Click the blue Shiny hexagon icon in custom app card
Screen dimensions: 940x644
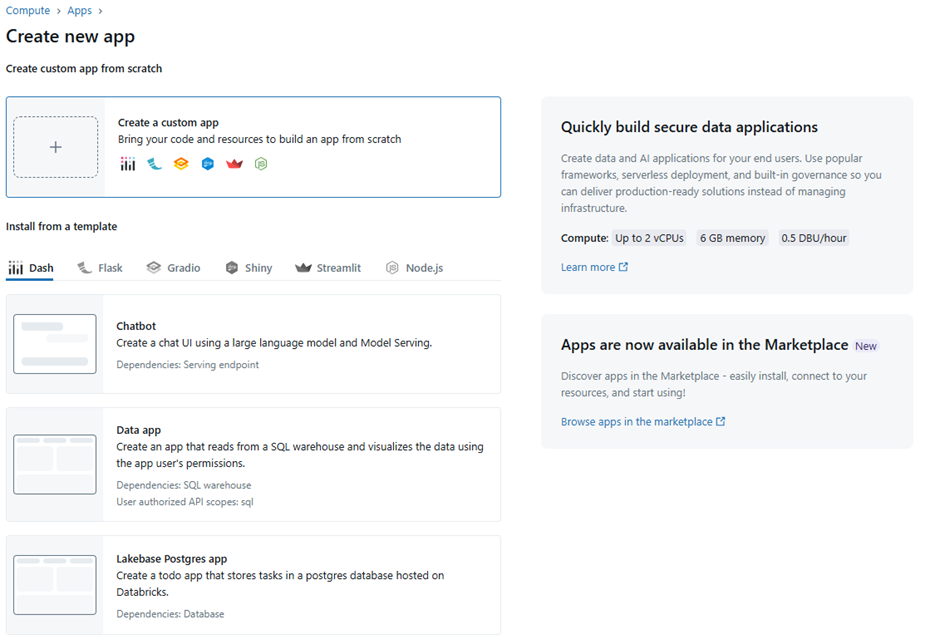pyautogui.click(x=208, y=164)
